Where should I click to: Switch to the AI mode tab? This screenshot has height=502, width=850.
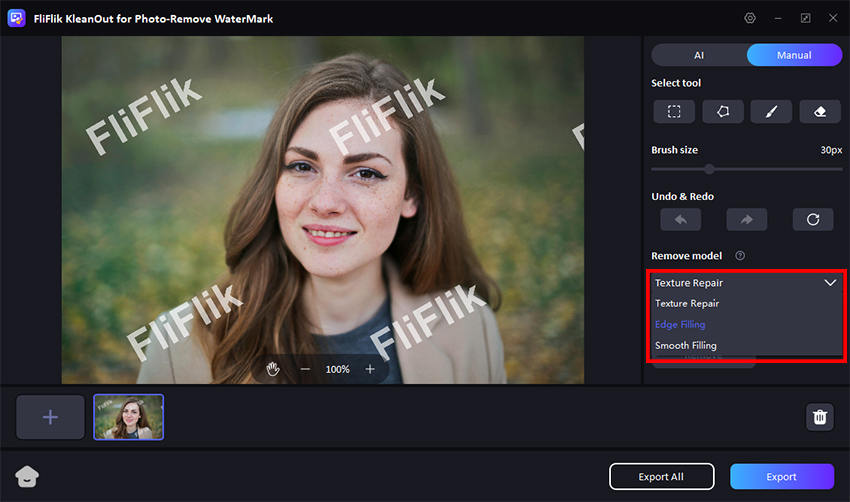699,55
